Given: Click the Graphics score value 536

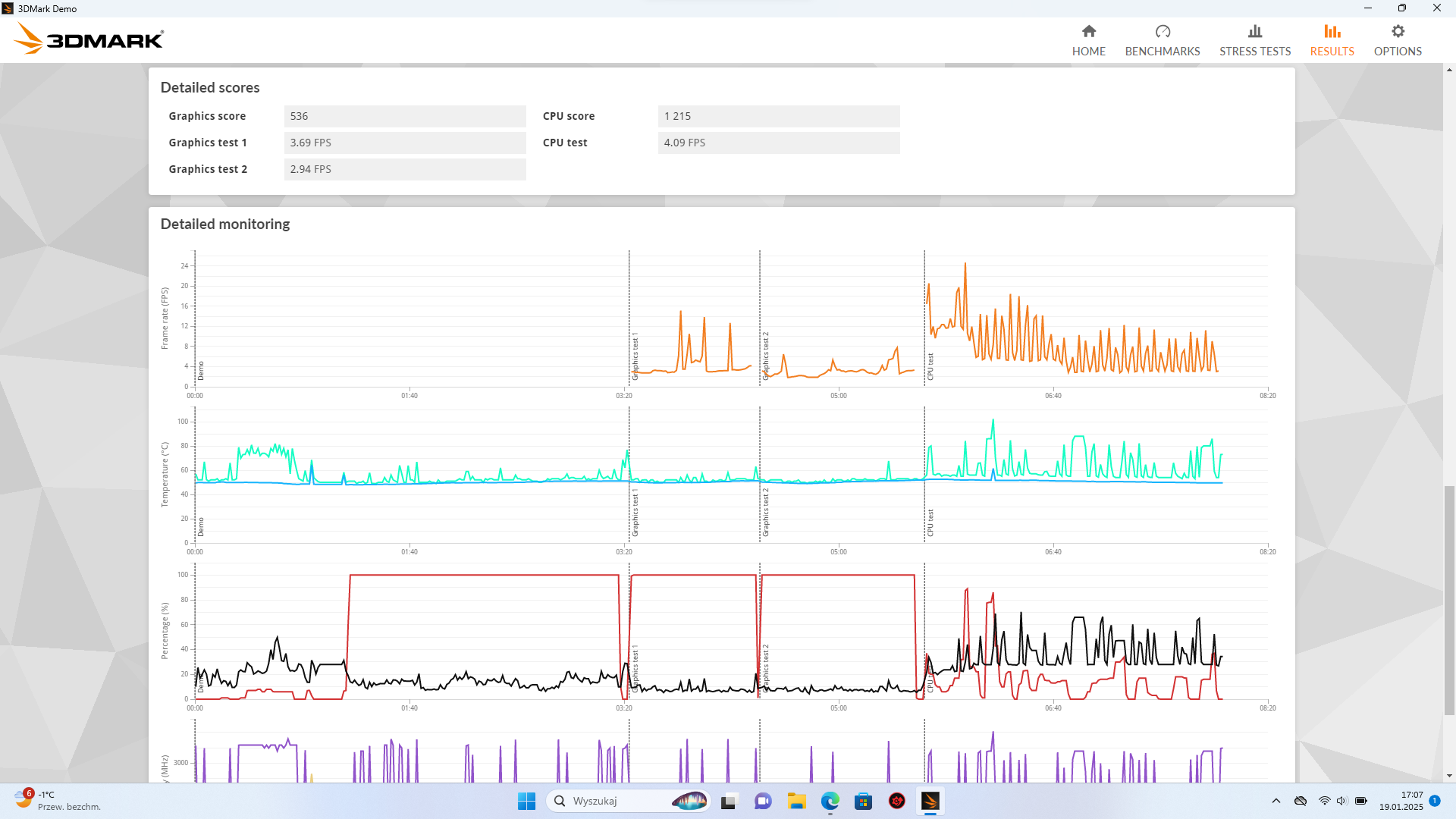Looking at the screenshot, I should (405, 116).
